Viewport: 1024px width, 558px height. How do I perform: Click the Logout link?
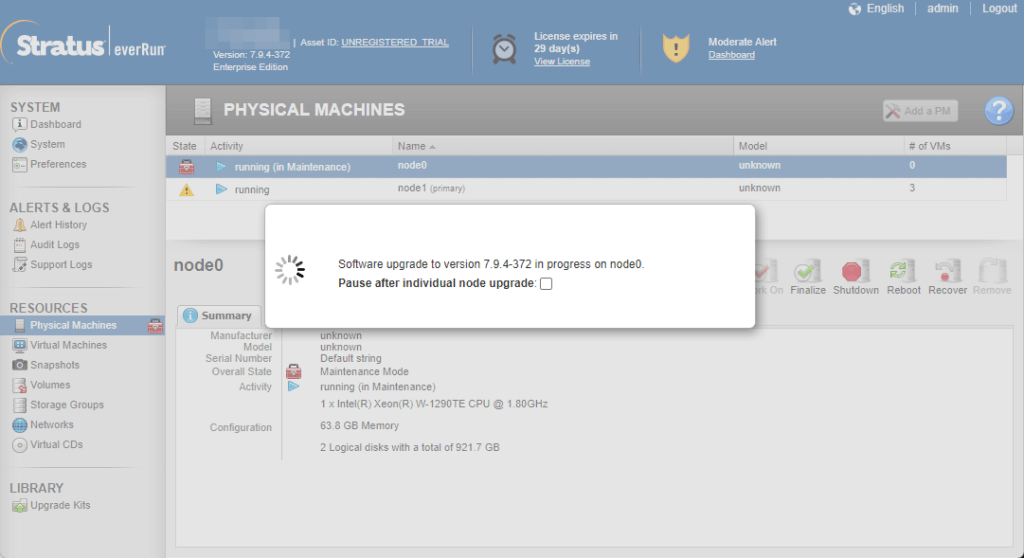(999, 8)
